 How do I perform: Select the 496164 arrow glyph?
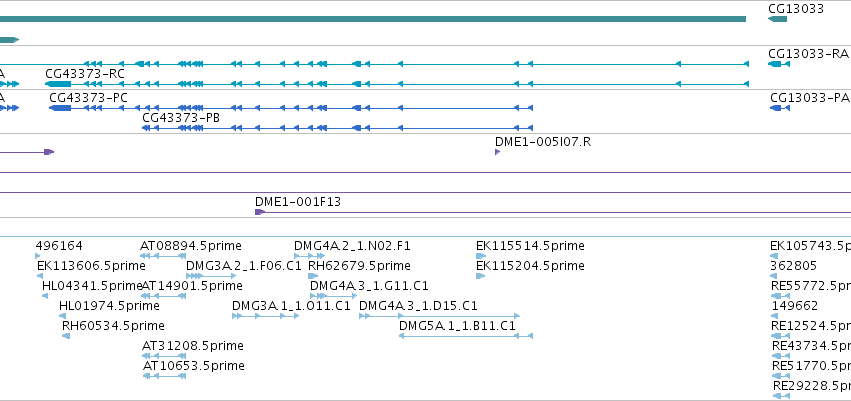(37, 256)
